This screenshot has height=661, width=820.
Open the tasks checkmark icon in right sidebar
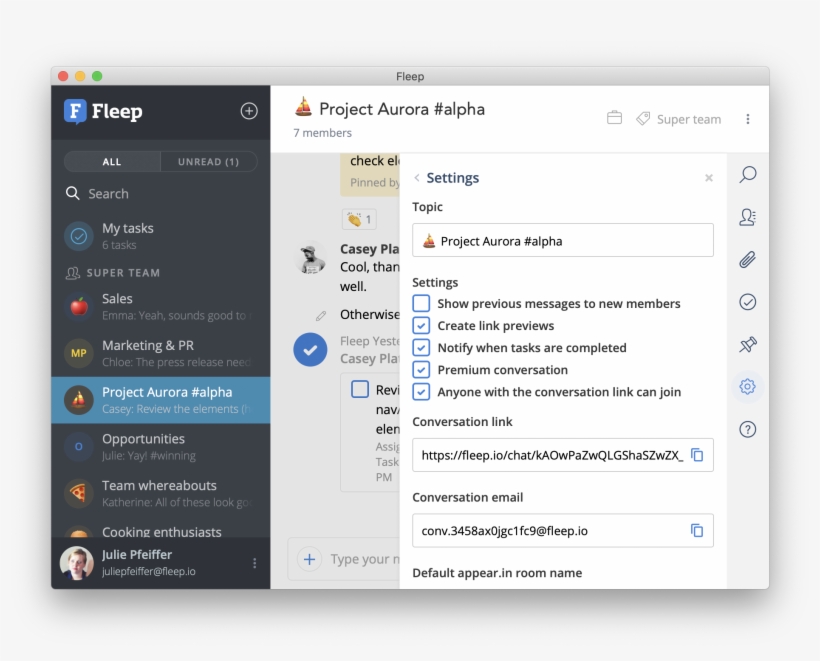tap(748, 302)
